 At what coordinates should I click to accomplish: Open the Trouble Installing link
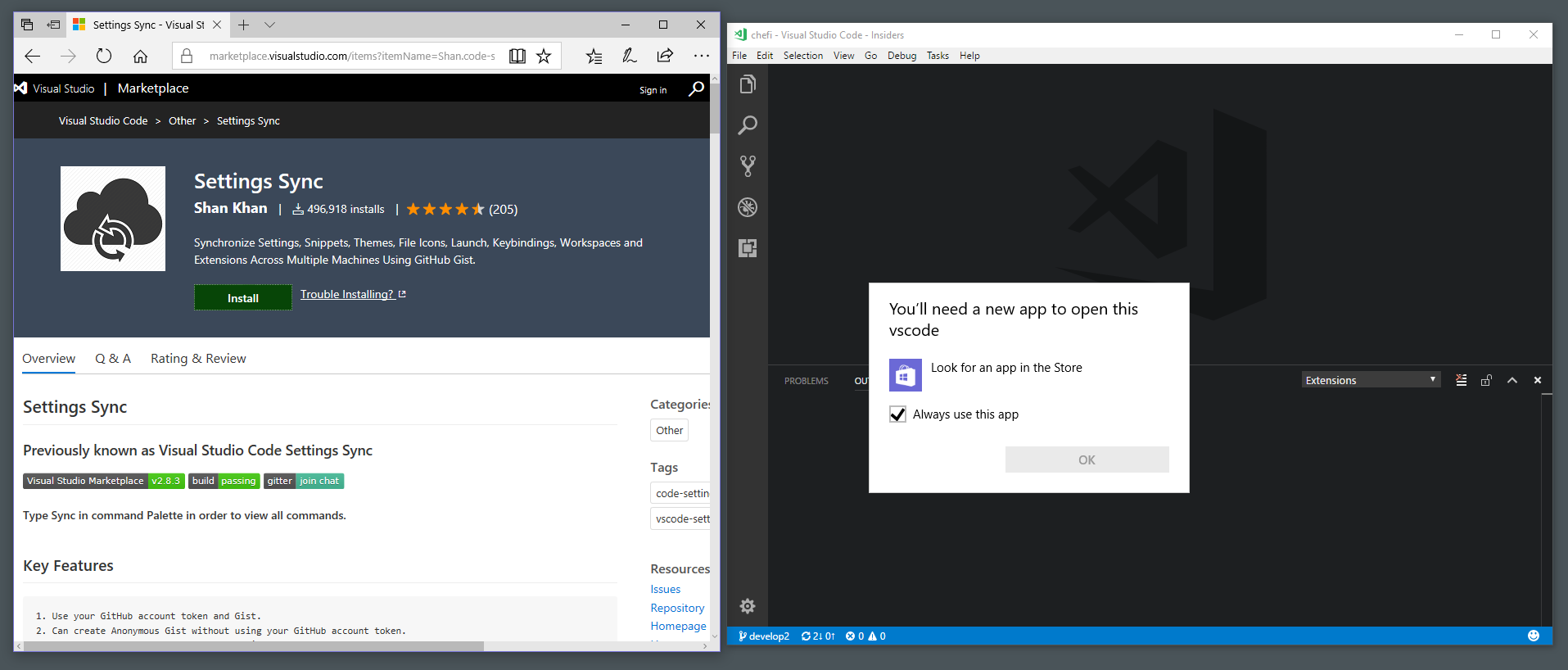click(x=353, y=294)
